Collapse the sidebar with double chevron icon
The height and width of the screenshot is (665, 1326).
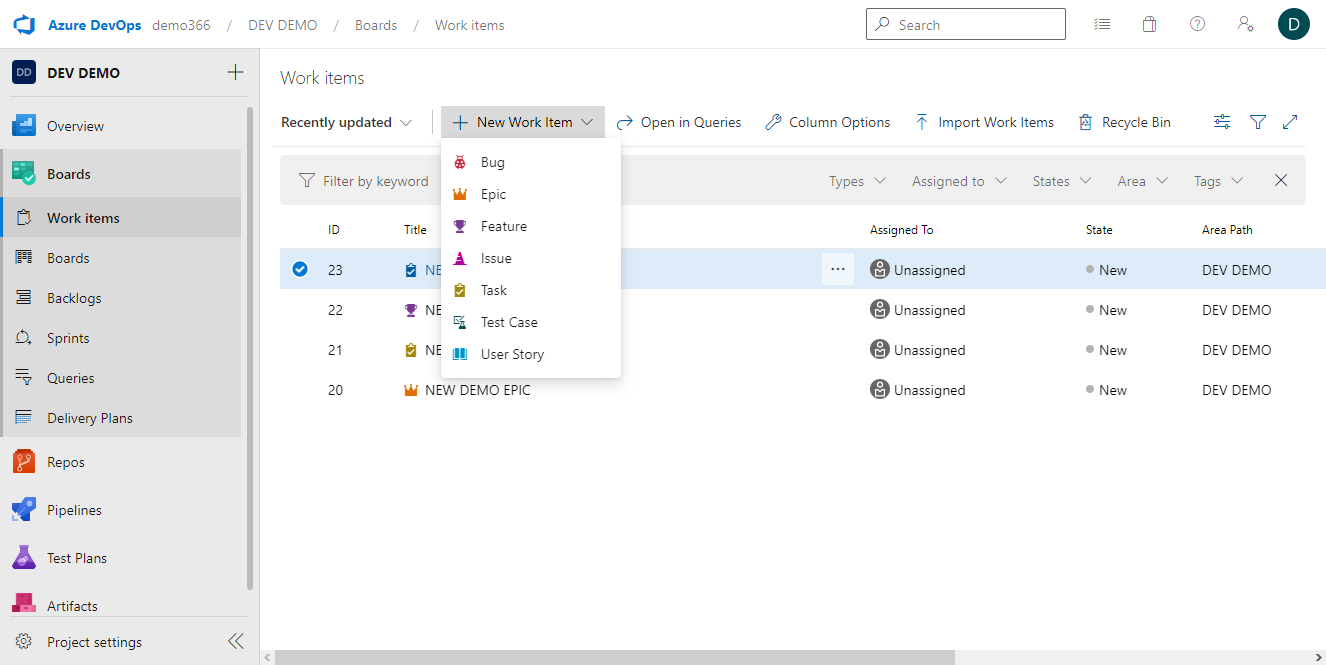tap(236, 642)
